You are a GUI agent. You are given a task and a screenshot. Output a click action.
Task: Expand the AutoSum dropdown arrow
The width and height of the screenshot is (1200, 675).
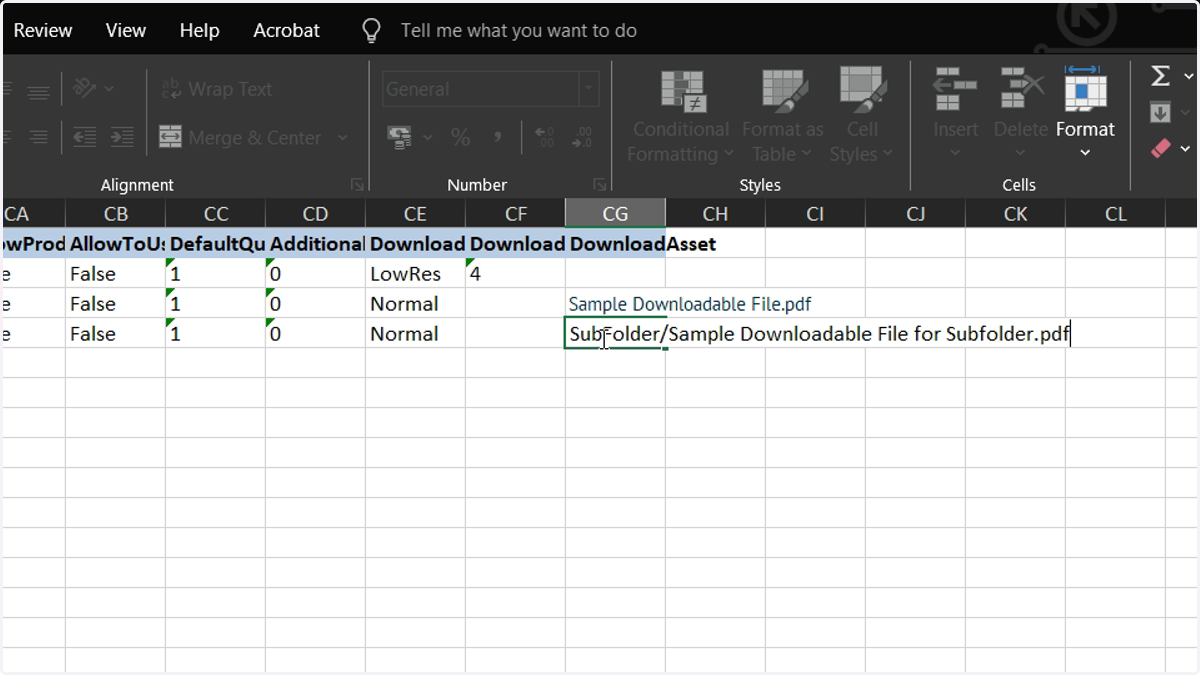click(x=1188, y=76)
